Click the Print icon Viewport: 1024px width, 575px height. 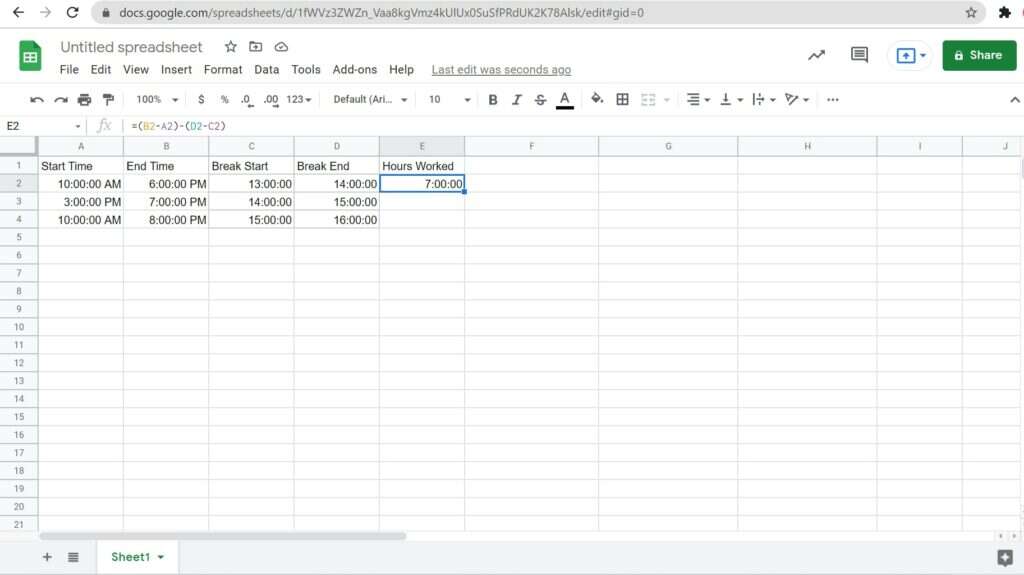84,100
